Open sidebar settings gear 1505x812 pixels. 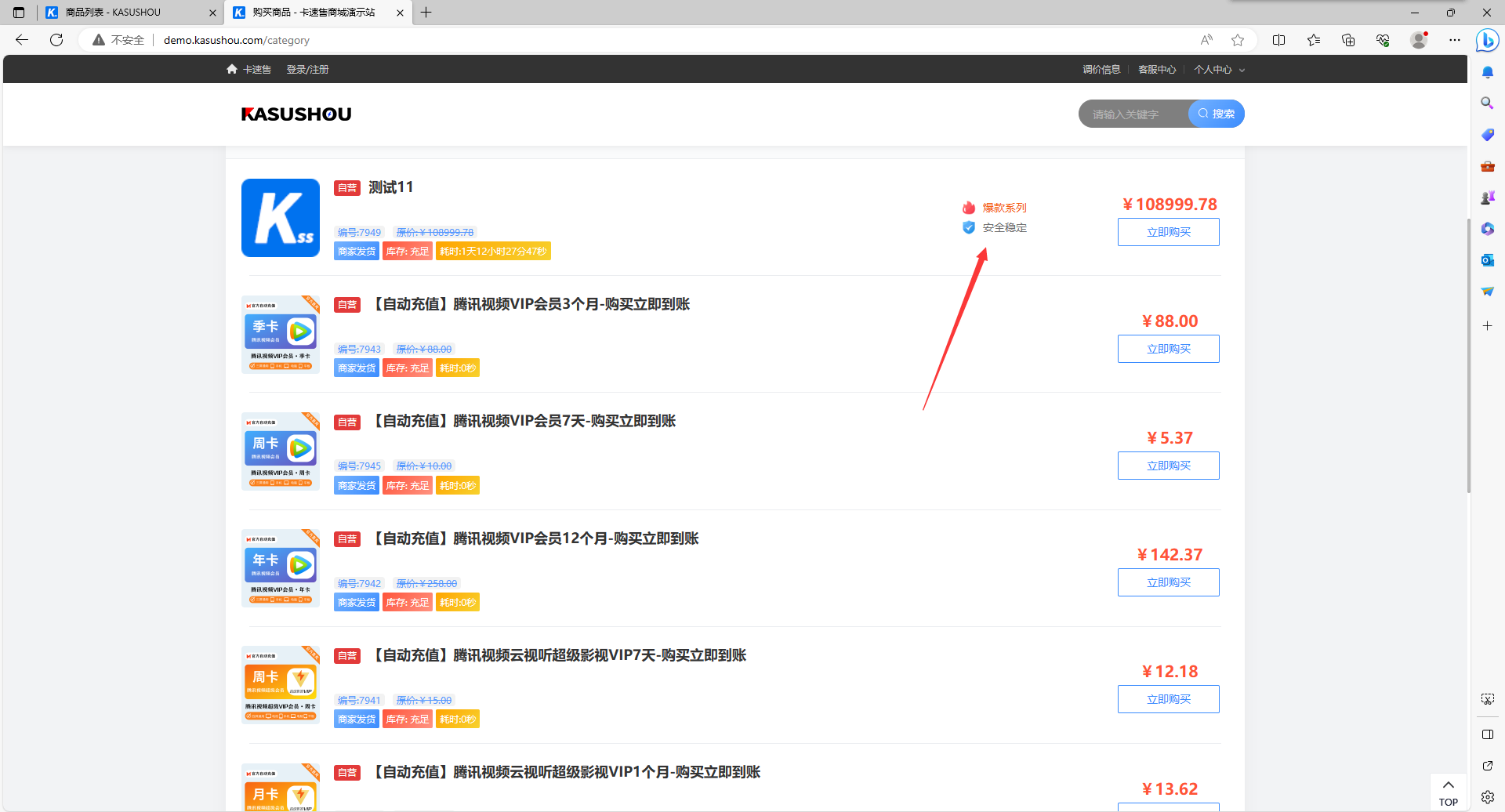[1487, 797]
